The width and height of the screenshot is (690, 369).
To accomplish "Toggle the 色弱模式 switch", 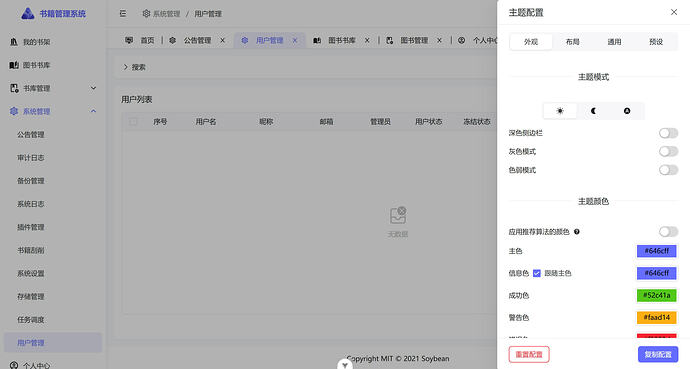I will [x=668, y=170].
